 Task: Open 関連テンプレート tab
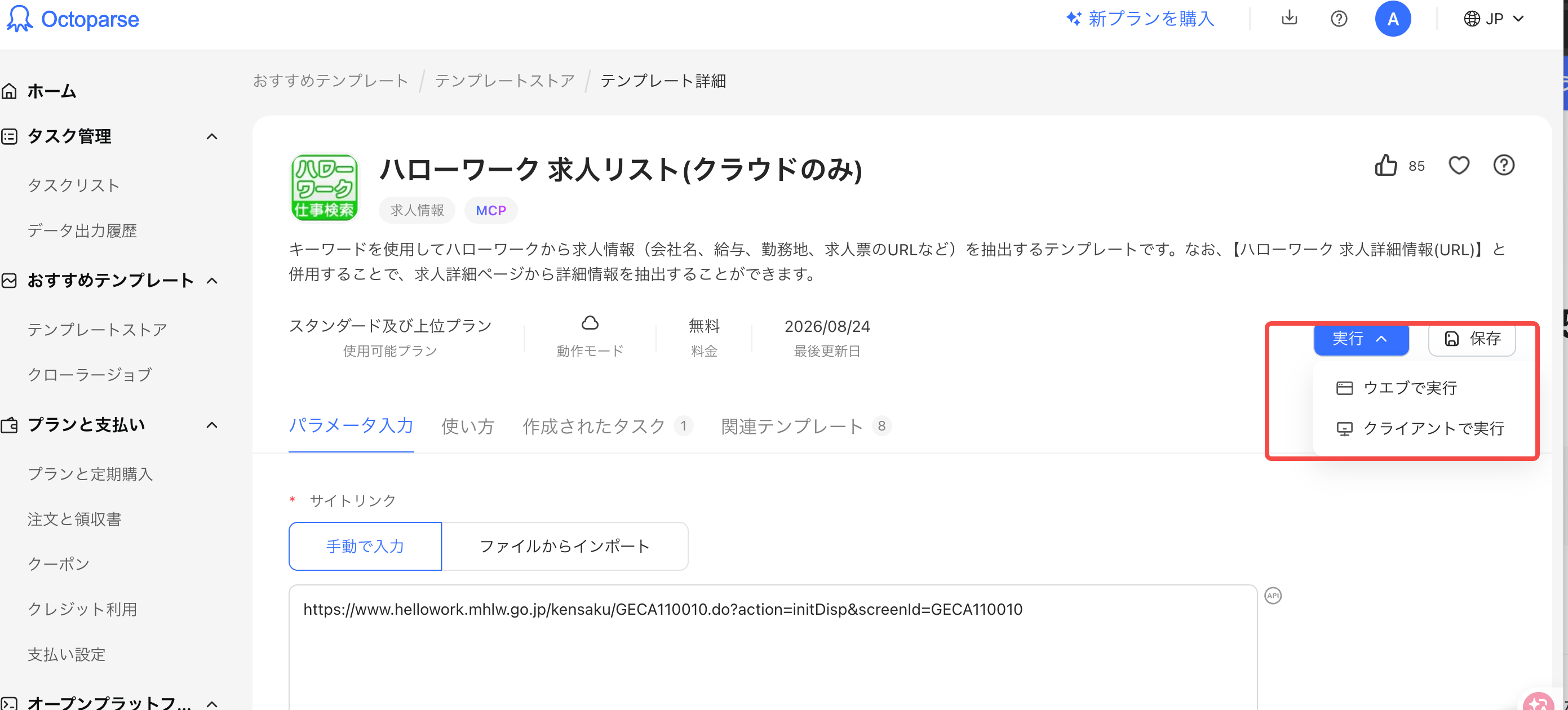[806, 426]
